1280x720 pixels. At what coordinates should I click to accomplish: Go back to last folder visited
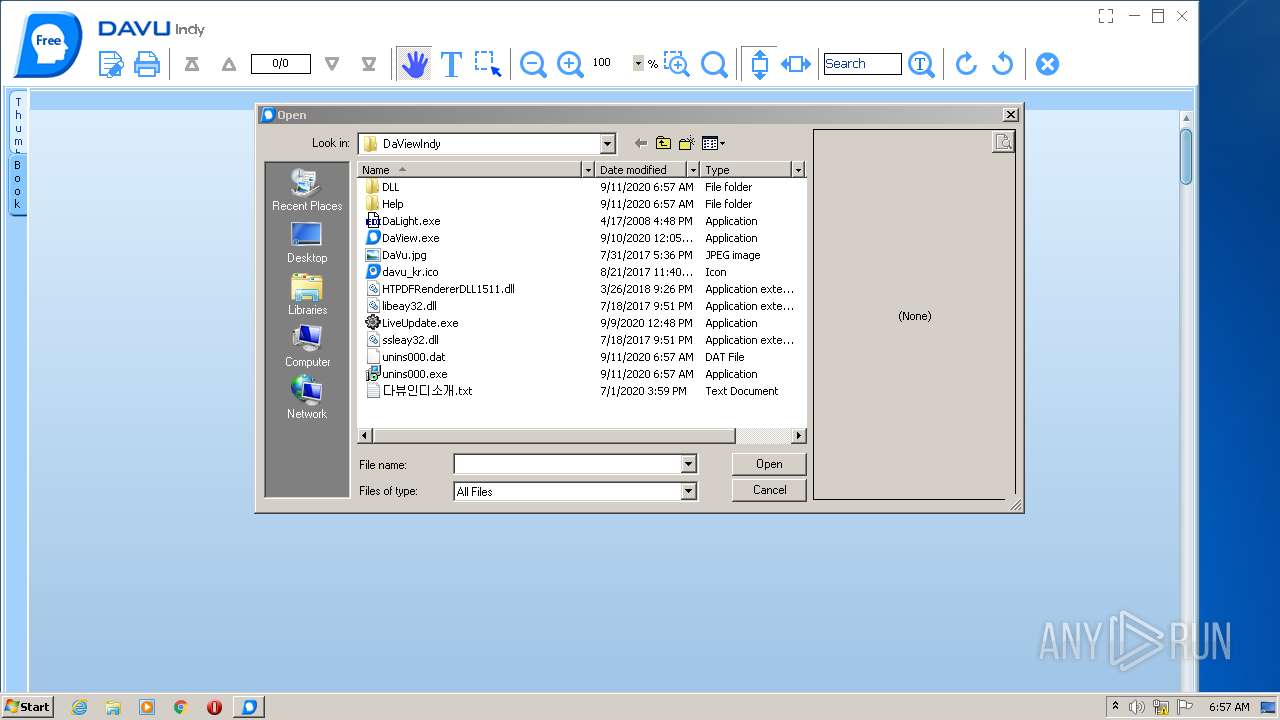[x=641, y=143]
